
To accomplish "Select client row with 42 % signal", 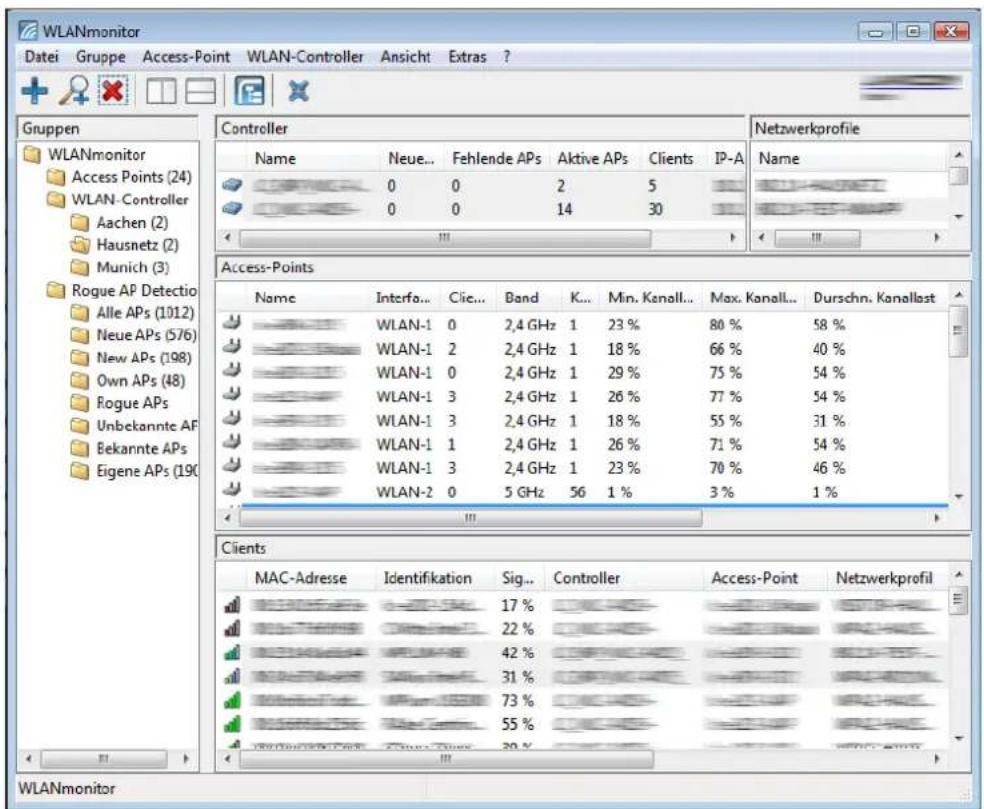I will point(584,653).
